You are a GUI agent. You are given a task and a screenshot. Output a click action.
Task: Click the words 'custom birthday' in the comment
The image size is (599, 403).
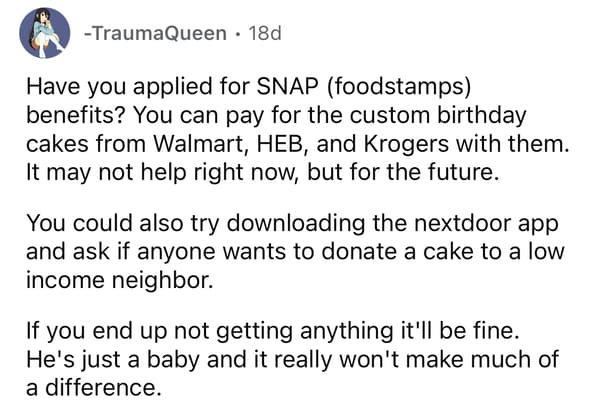click(x=438, y=115)
